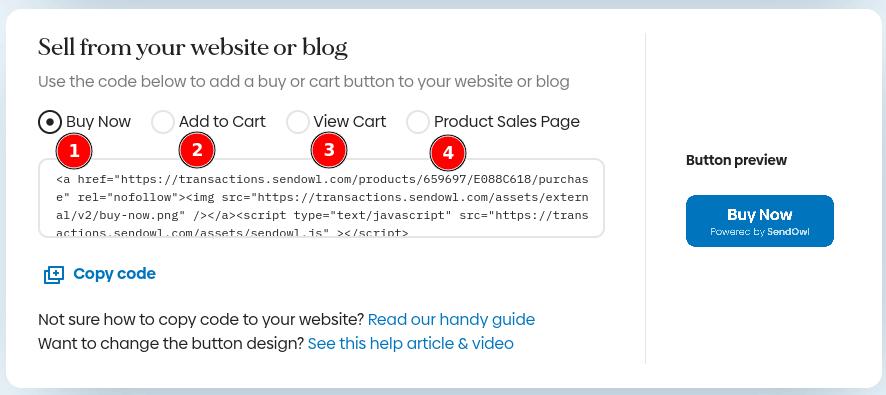Click the red circle labeled 3
This screenshot has width=886, height=395.
329,150
